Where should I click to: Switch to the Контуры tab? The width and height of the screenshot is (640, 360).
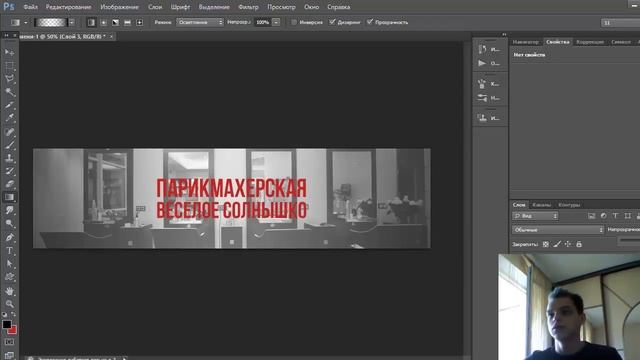click(569, 205)
